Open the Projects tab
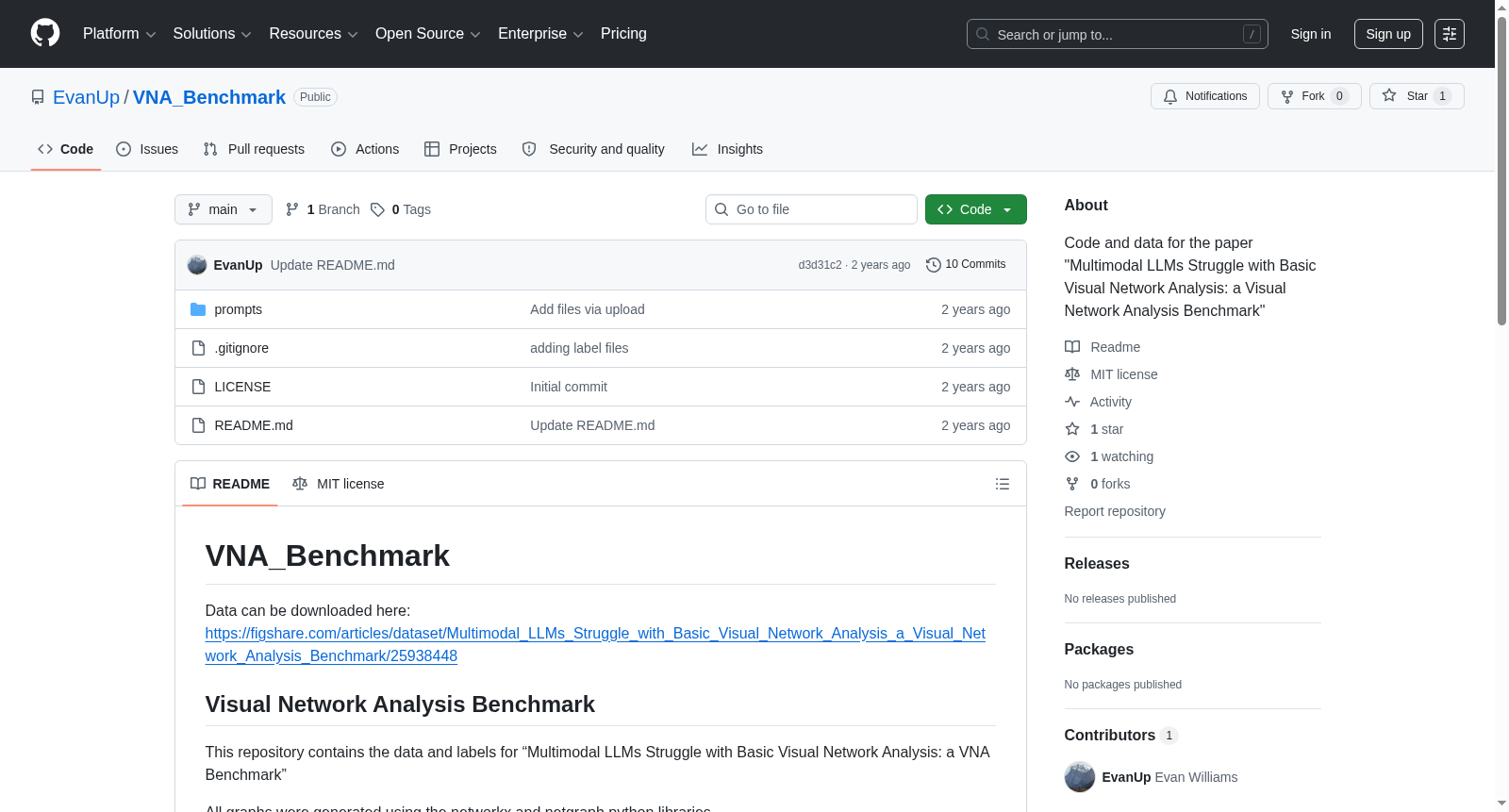The width and height of the screenshot is (1509, 812). (x=460, y=149)
